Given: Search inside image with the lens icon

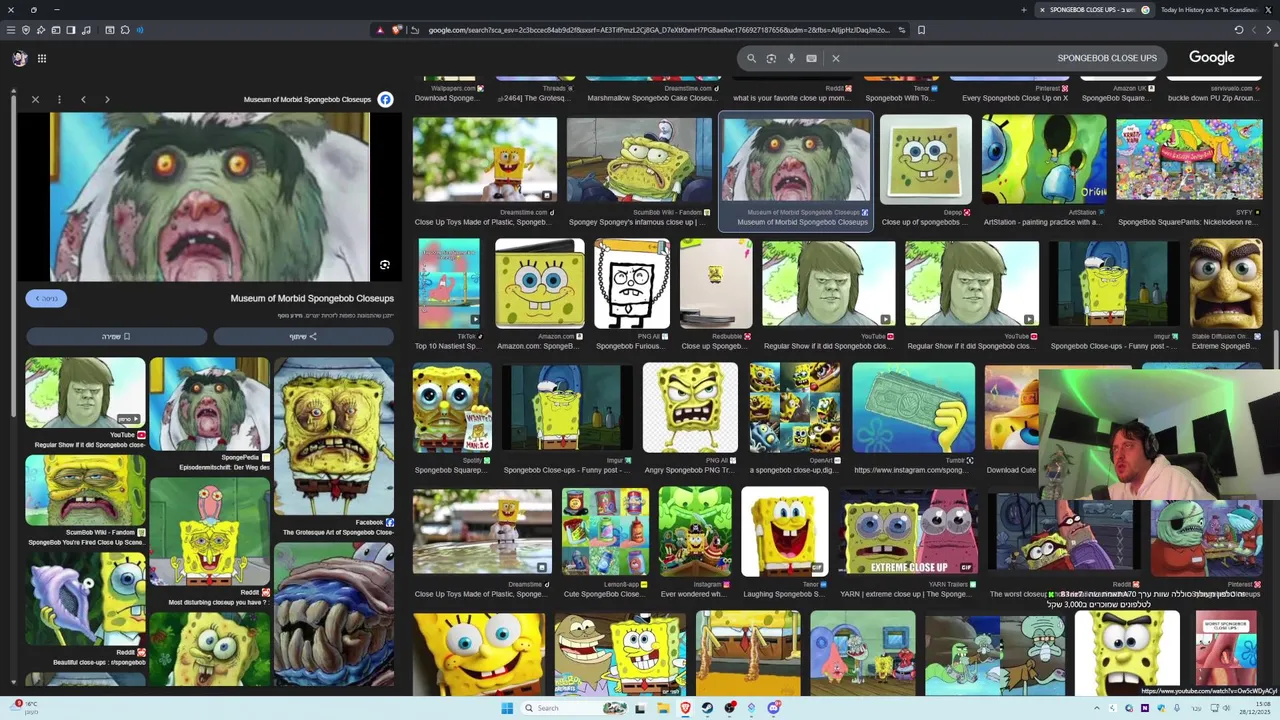Looking at the screenshot, I should (x=385, y=265).
